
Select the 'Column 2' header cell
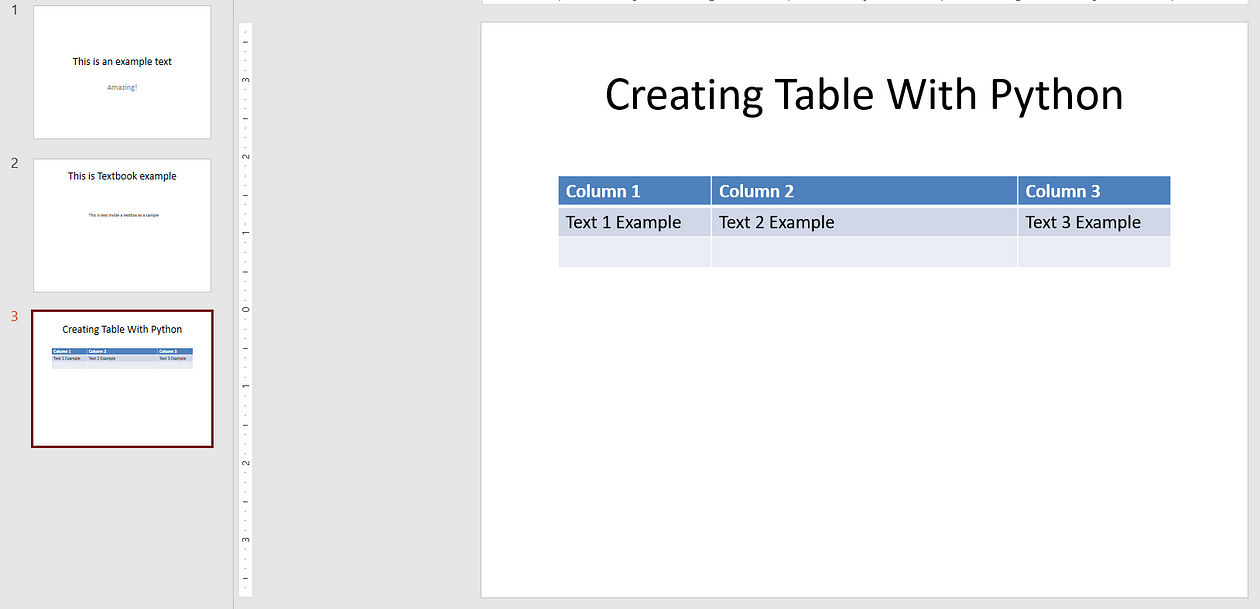coord(864,191)
